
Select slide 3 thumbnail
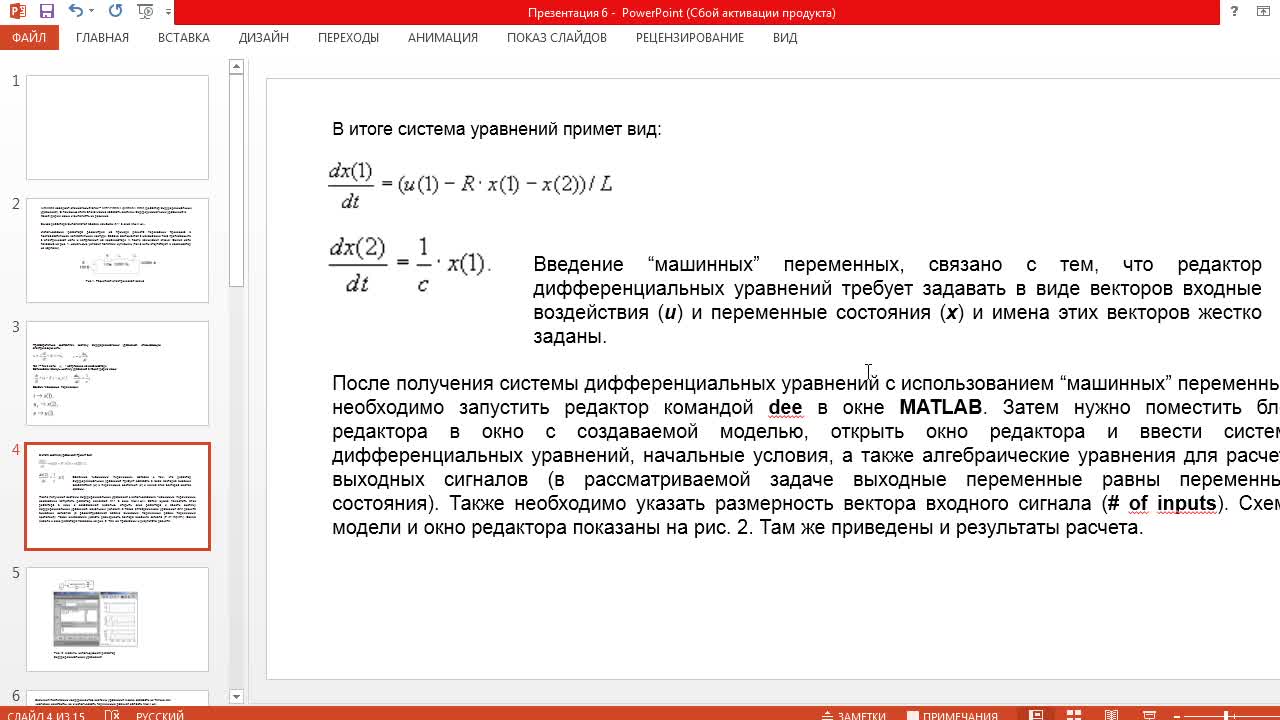point(117,373)
